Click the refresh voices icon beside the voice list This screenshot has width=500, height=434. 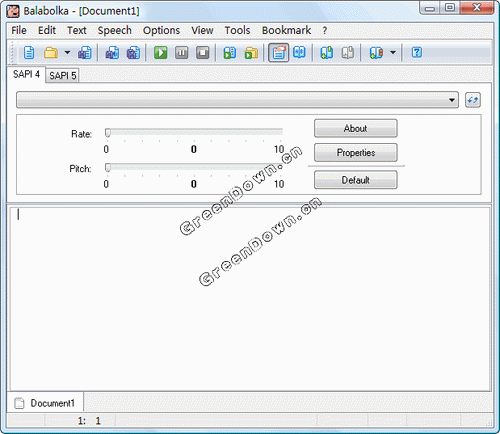click(x=473, y=100)
